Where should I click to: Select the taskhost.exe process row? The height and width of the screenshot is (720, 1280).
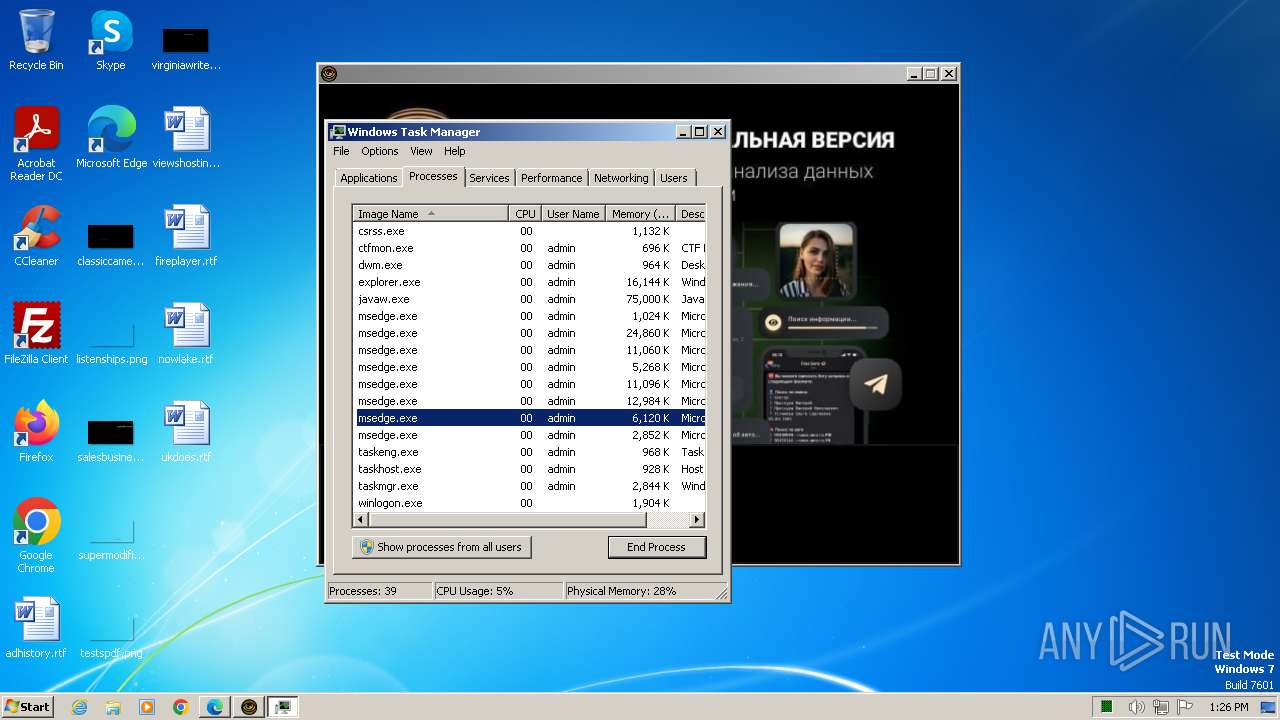(530, 469)
